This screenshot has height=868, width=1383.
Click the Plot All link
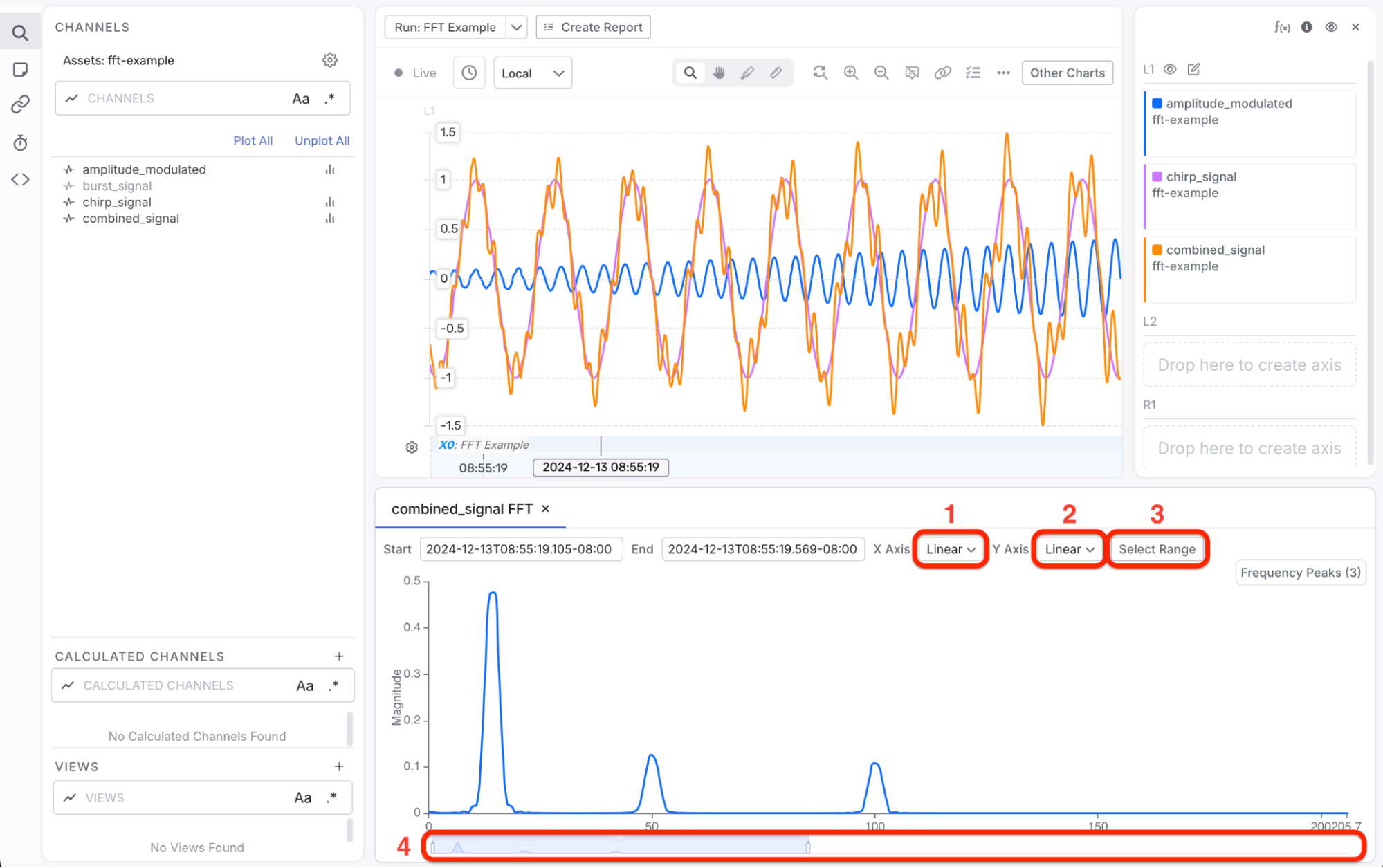pyautogui.click(x=253, y=141)
